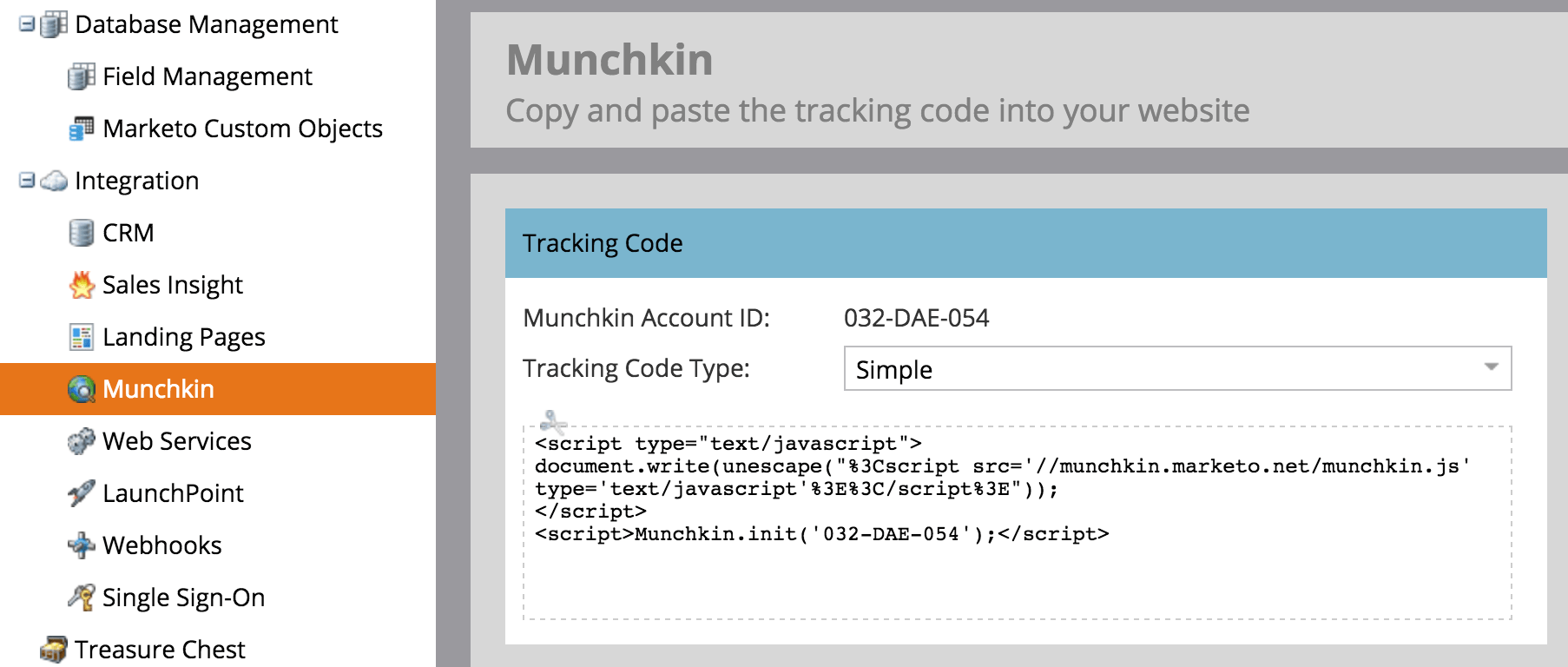Click the scissors icon above tracking code
Viewport: 1568px width, 667px height.
(552, 423)
